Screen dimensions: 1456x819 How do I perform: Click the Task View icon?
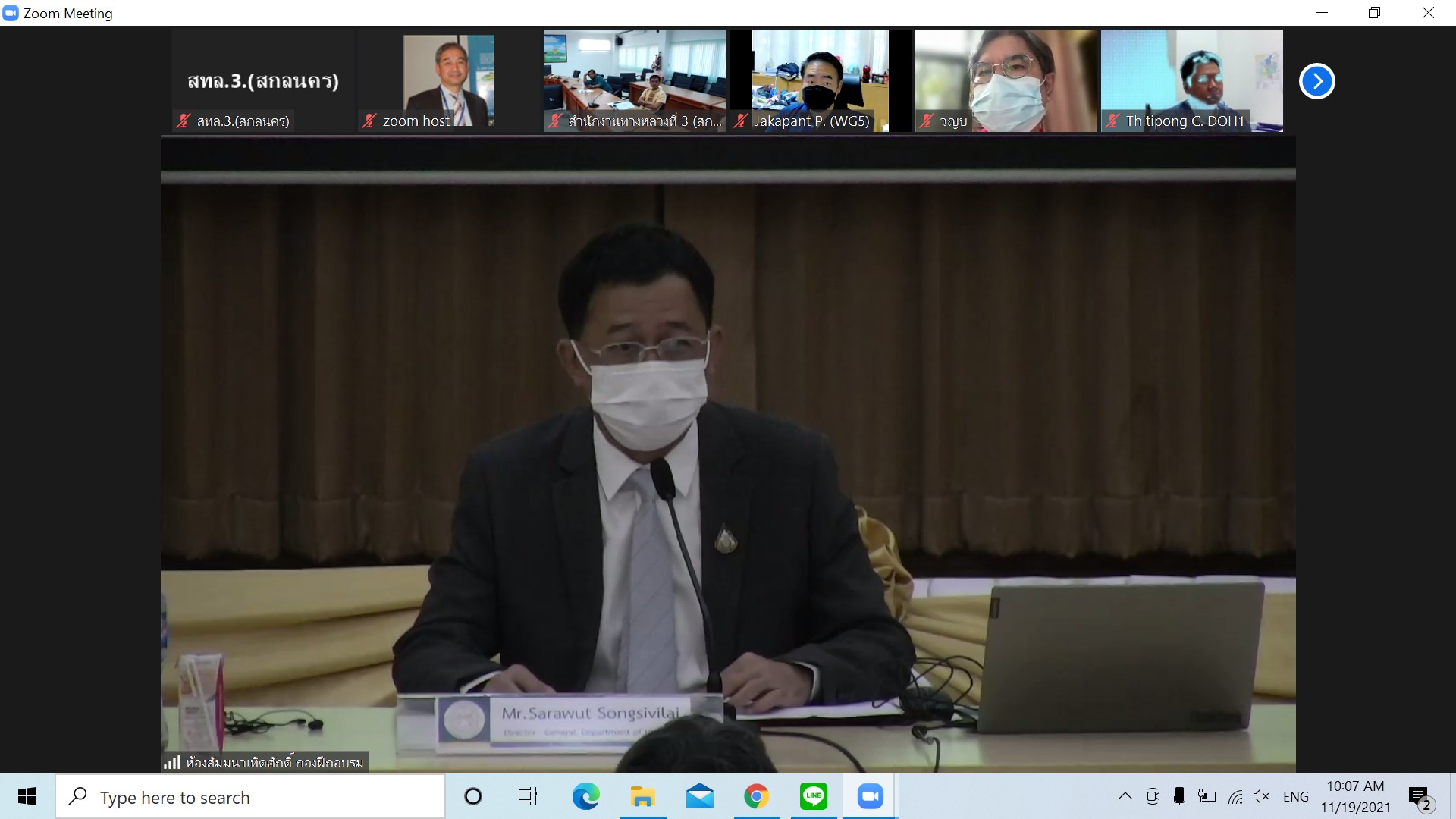tap(527, 796)
